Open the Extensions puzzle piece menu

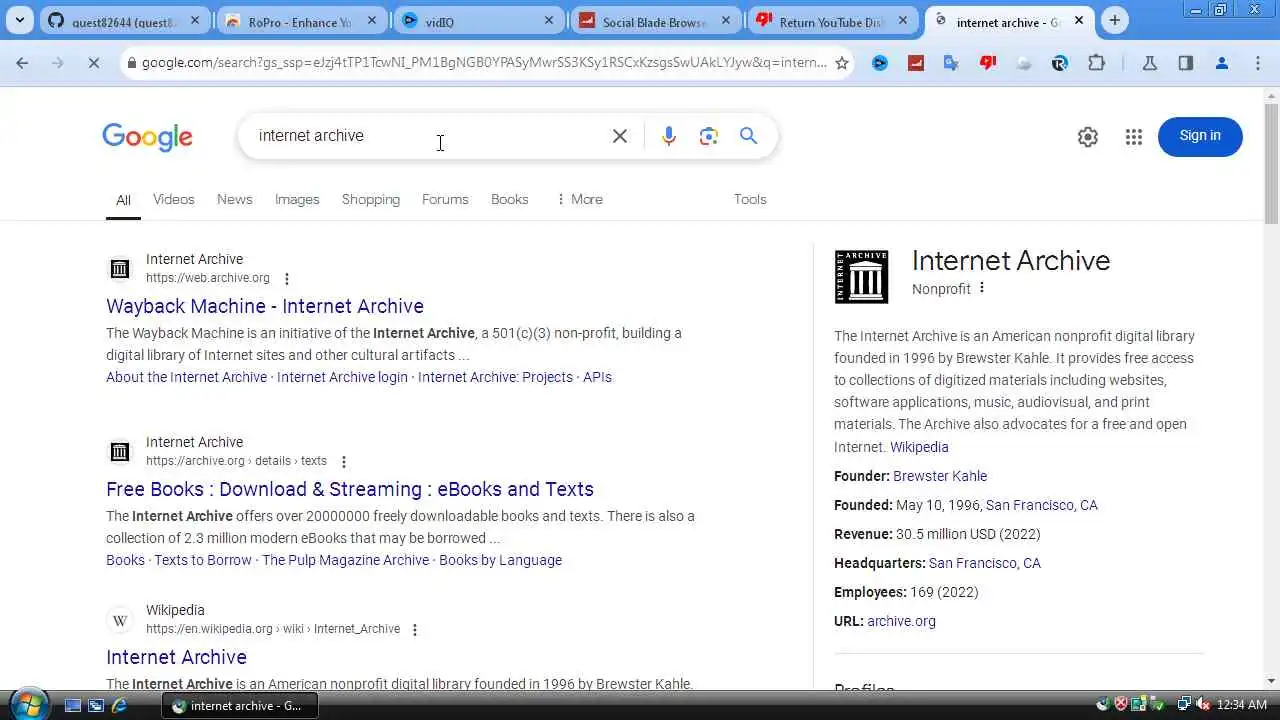(x=1096, y=63)
